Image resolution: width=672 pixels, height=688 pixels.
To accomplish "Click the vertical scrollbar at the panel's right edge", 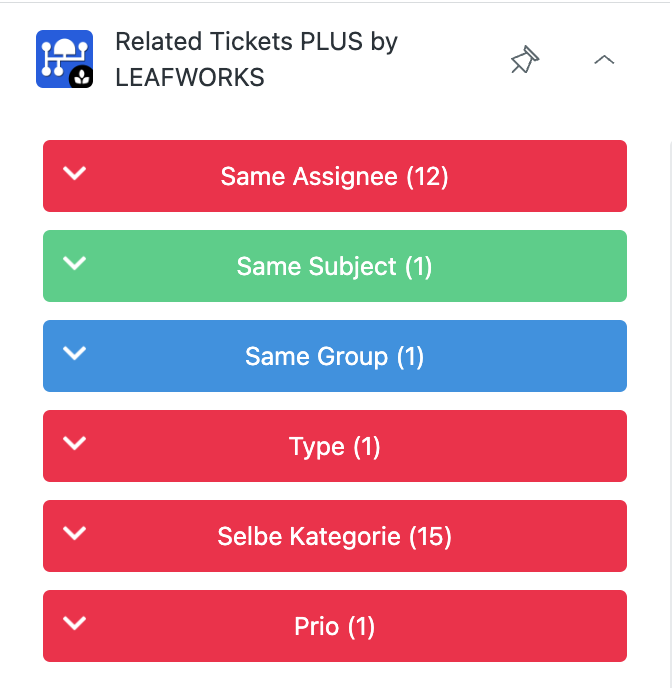I will (x=668, y=400).
